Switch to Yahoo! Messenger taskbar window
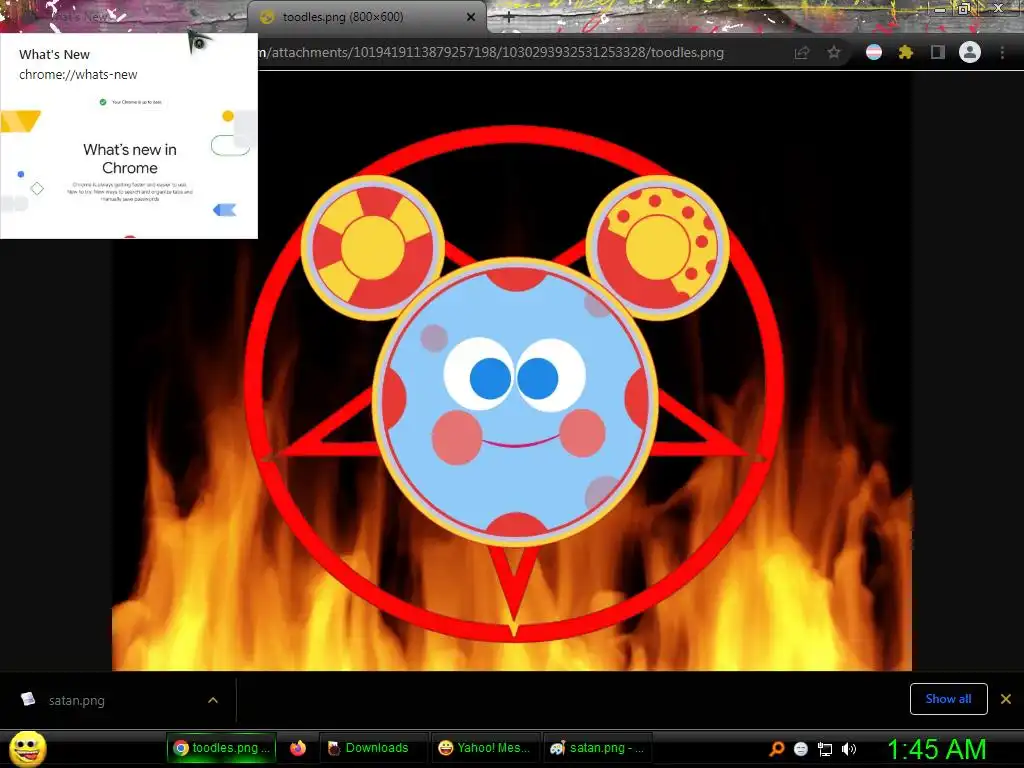Screen dimensions: 1024x768 coord(485,748)
